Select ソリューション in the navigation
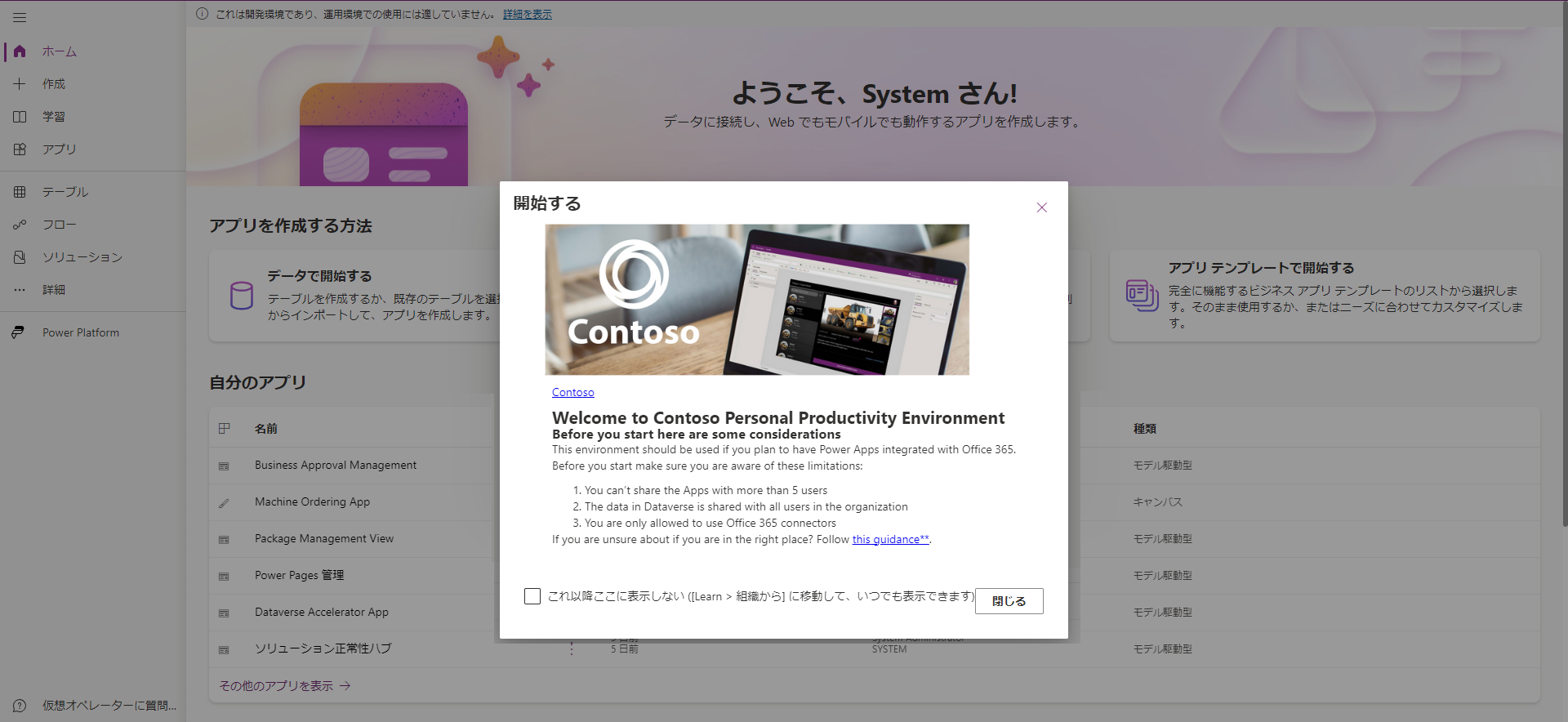1568x722 pixels. tap(82, 257)
